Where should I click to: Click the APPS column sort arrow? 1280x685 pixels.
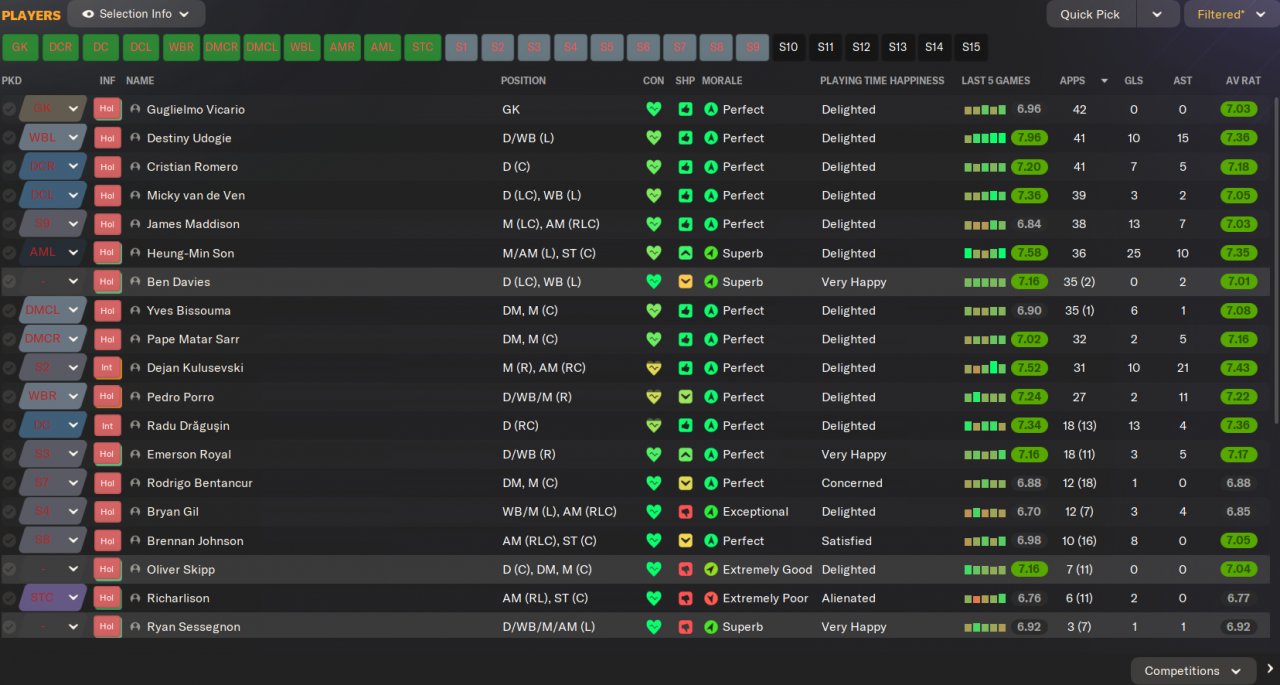tap(1104, 81)
